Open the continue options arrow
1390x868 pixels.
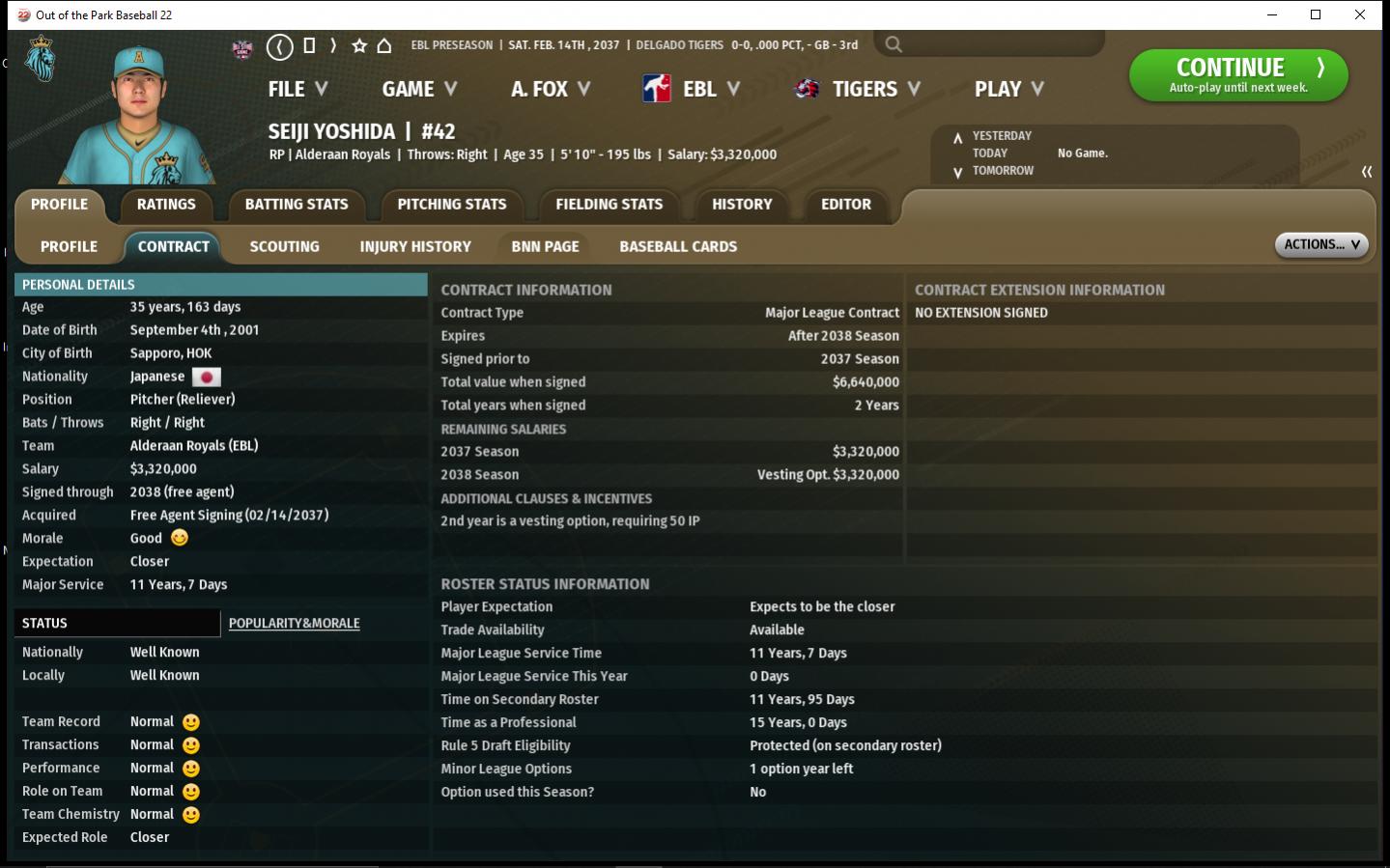(1320, 68)
